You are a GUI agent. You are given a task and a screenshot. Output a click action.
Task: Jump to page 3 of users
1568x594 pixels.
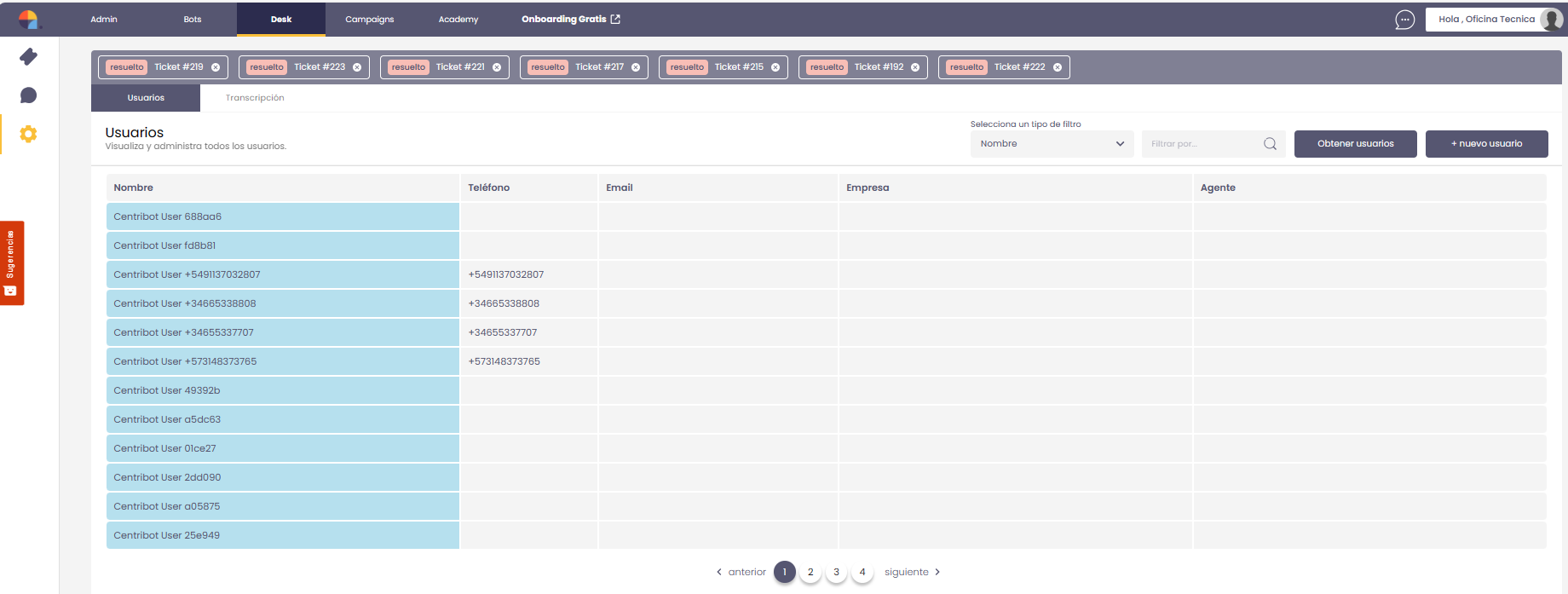coord(836,572)
